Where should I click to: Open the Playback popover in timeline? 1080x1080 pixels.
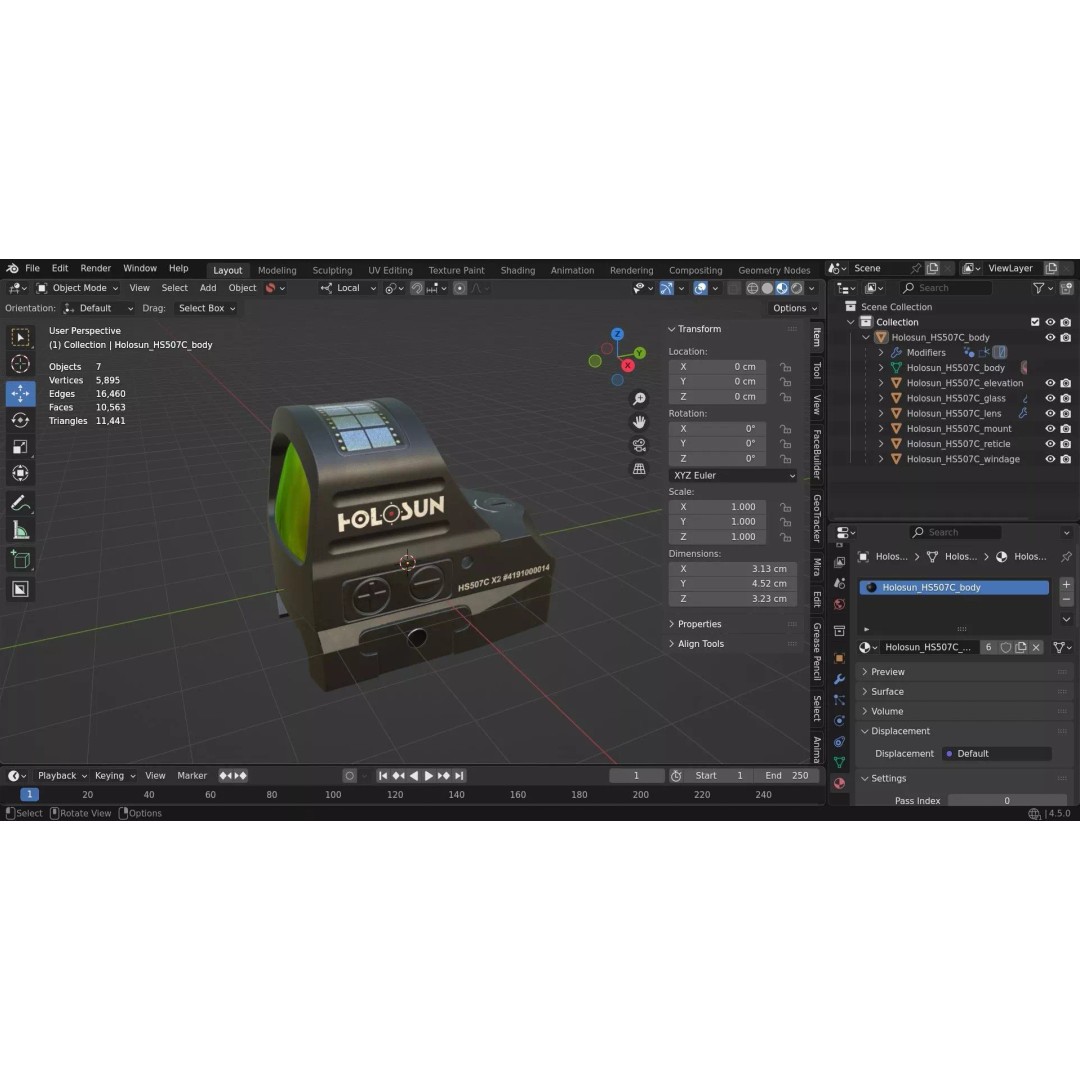click(61, 776)
